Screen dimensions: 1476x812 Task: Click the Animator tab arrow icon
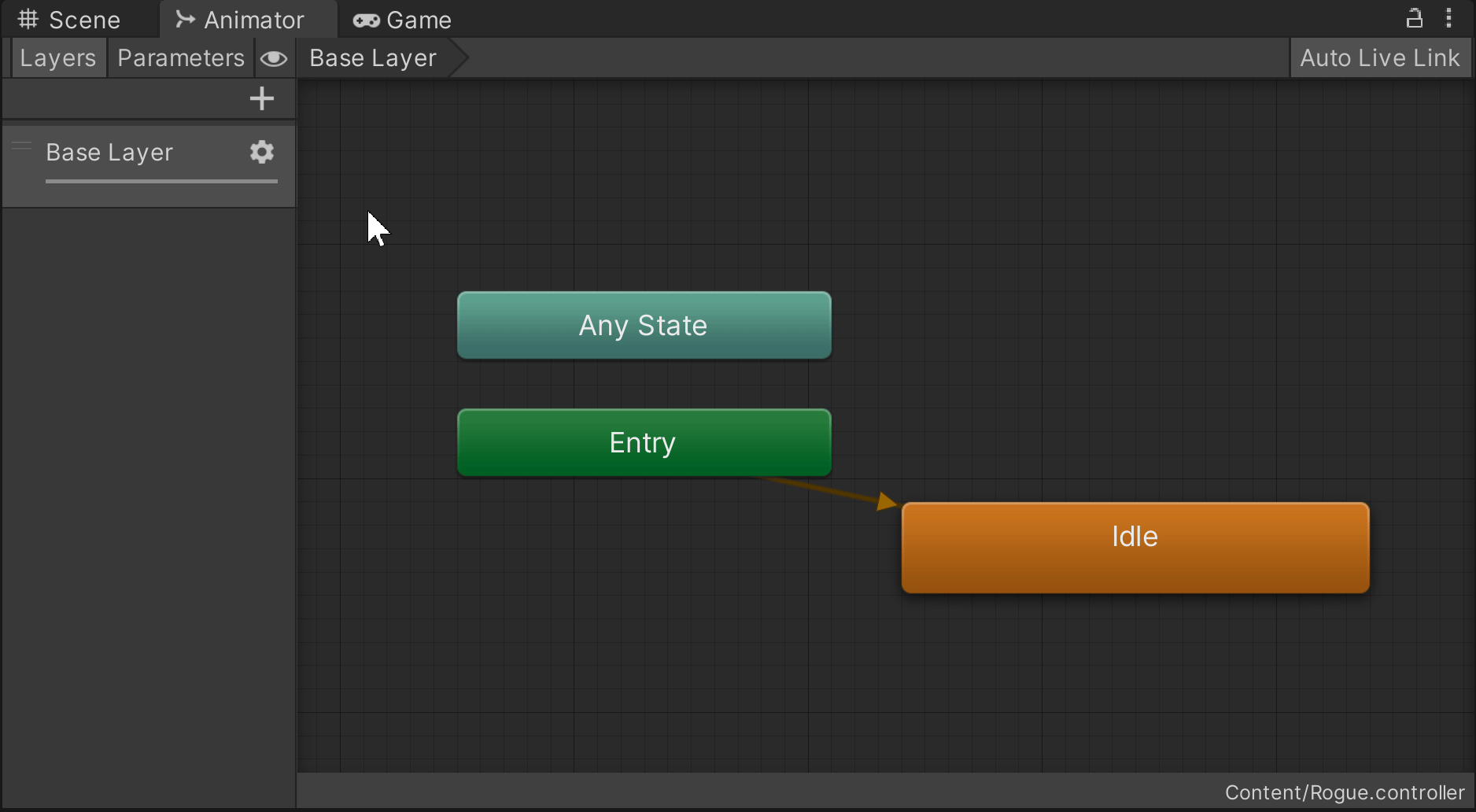pos(184,19)
